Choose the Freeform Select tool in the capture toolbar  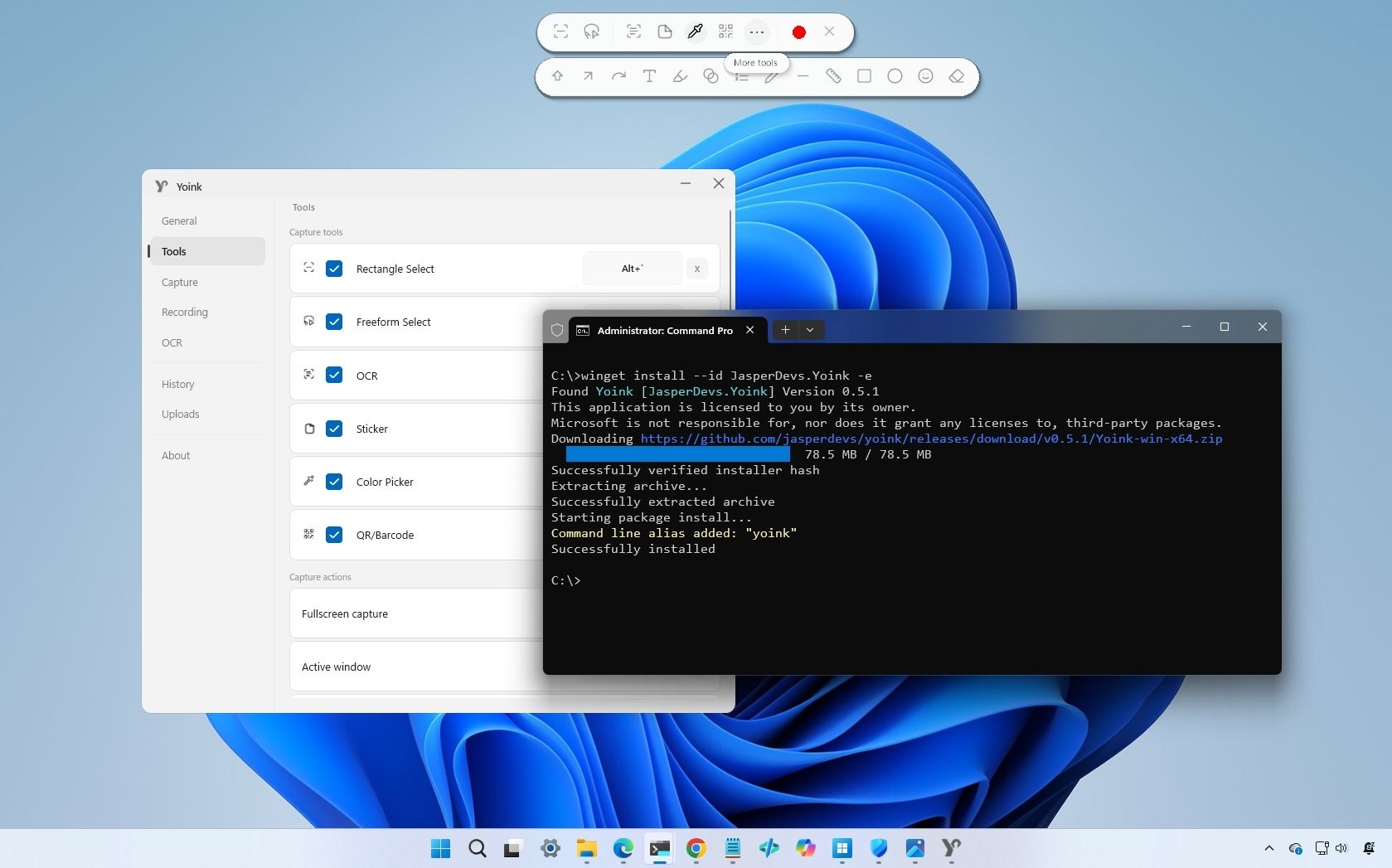pos(591,32)
